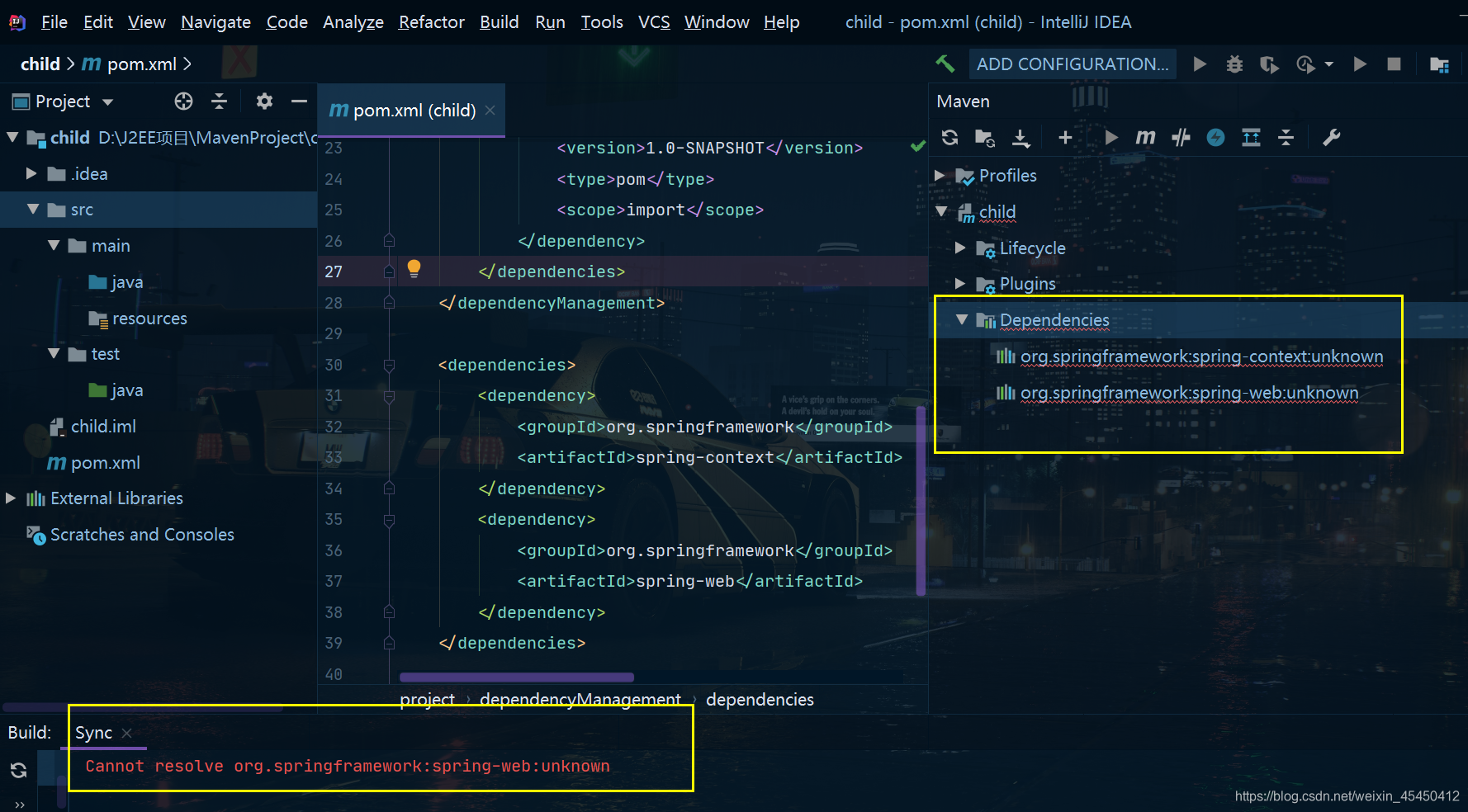Click the Debug bug icon
Screen dimensions: 1468x812
point(1234,64)
